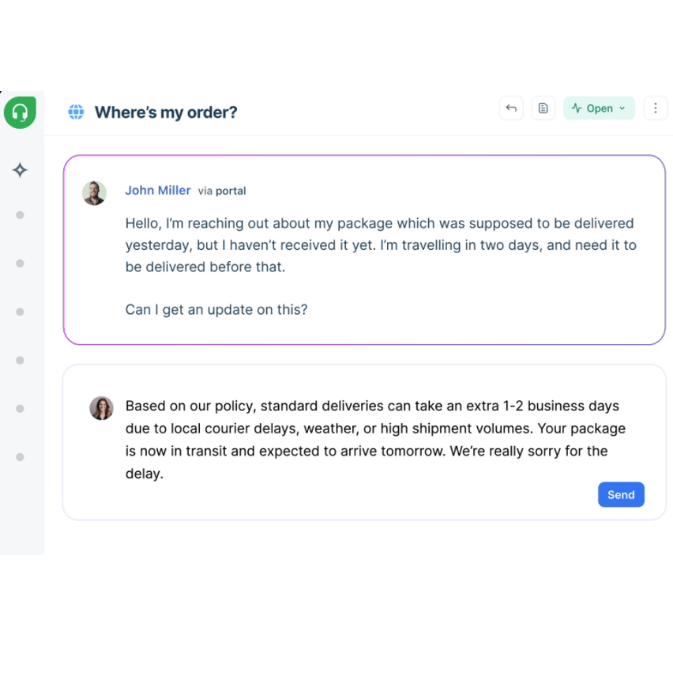Click the reply arrow icon
Viewport: 673px width, 680px height.
(511, 108)
